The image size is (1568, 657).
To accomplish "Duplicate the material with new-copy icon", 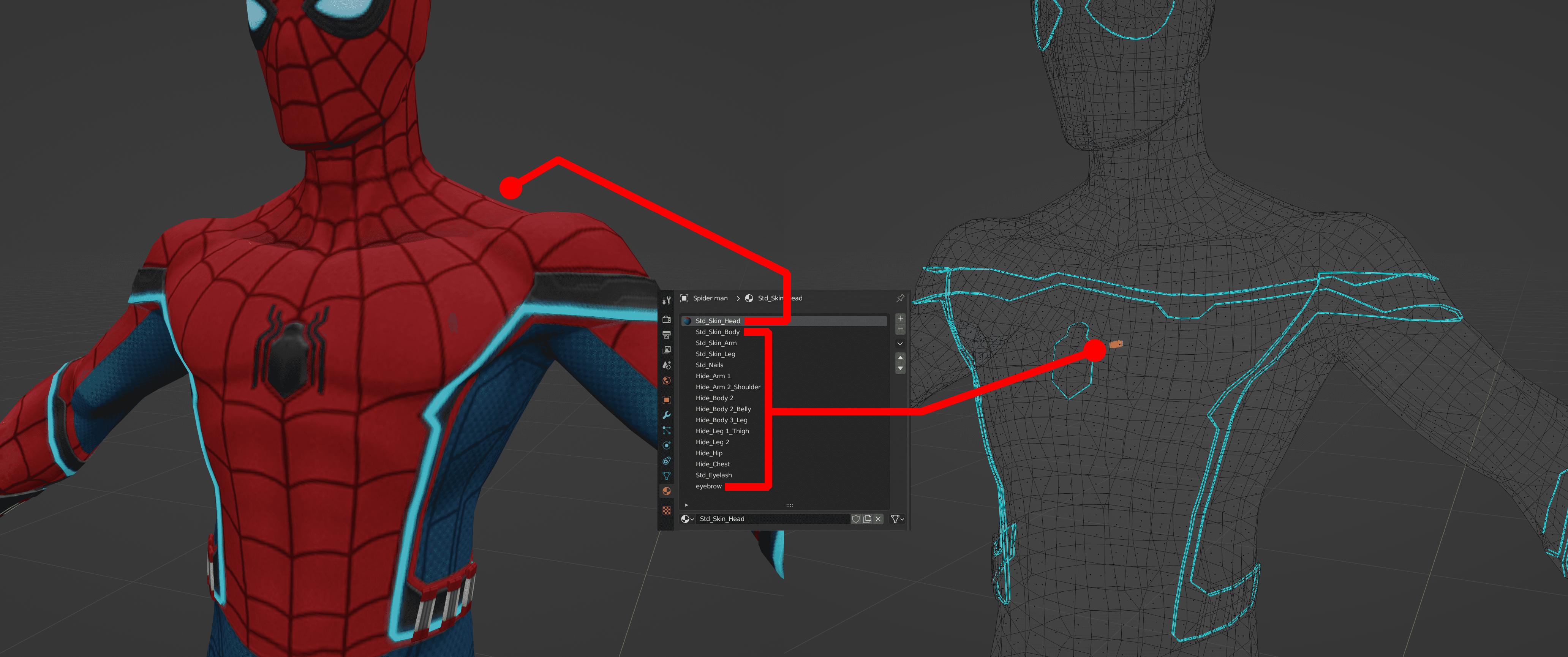I will 867,519.
